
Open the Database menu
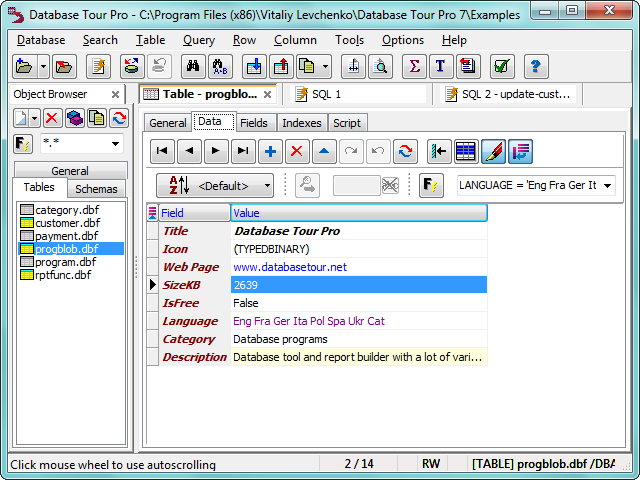tap(41, 40)
